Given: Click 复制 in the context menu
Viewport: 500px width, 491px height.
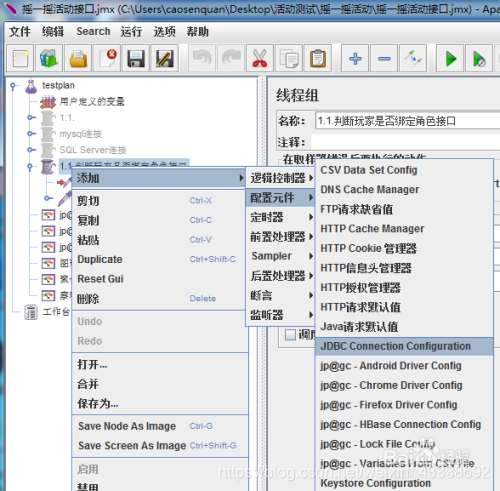Looking at the screenshot, I should pos(159,220).
